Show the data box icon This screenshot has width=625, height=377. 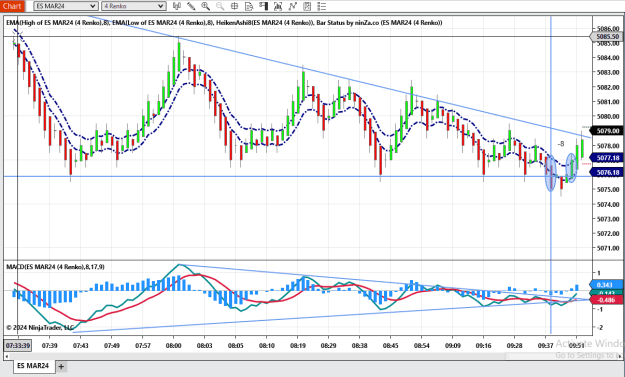(249, 6)
